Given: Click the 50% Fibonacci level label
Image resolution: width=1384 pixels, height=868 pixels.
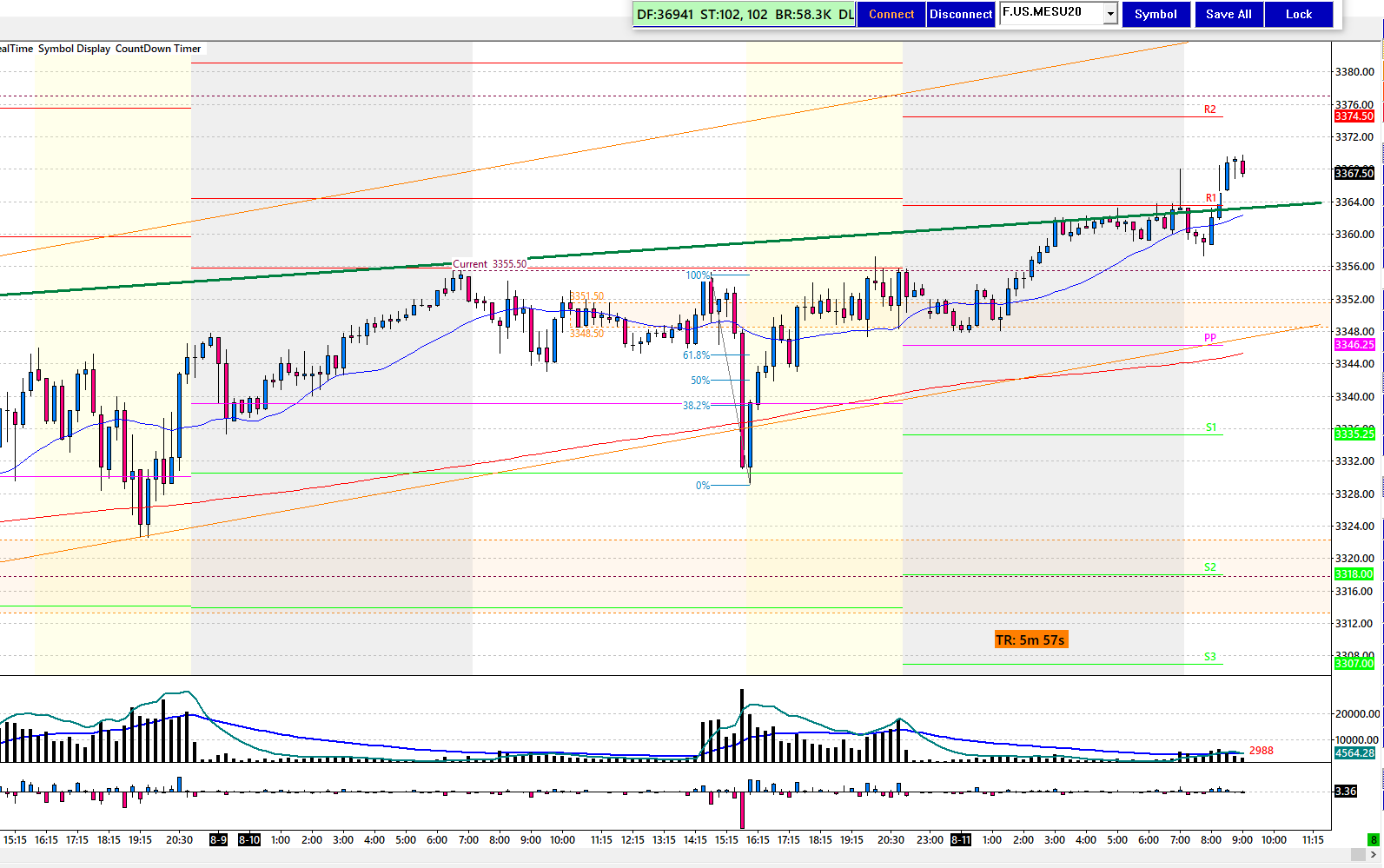Looking at the screenshot, I should pyautogui.click(x=700, y=381).
